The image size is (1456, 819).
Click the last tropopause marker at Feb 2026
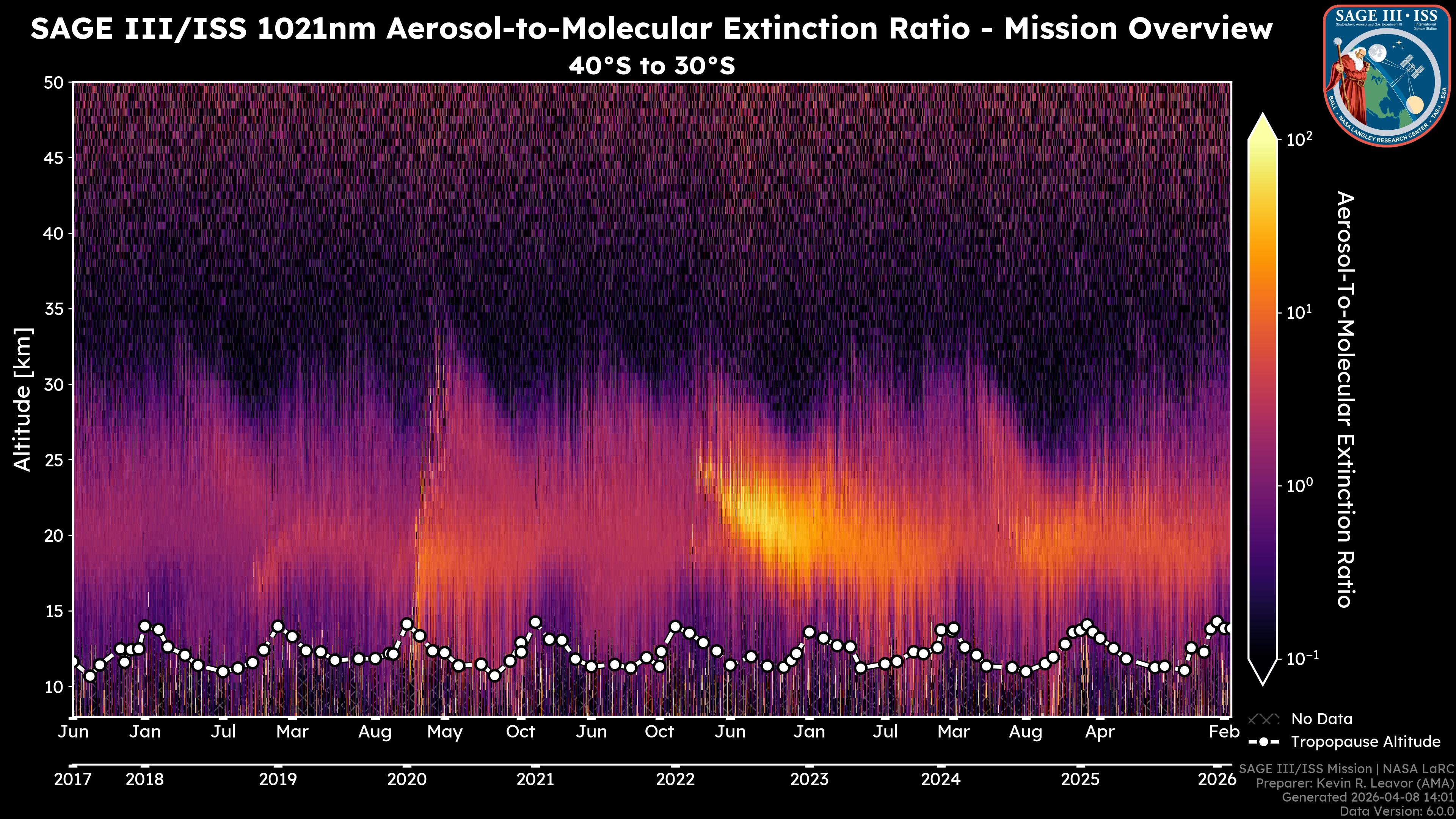(x=1228, y=629)
